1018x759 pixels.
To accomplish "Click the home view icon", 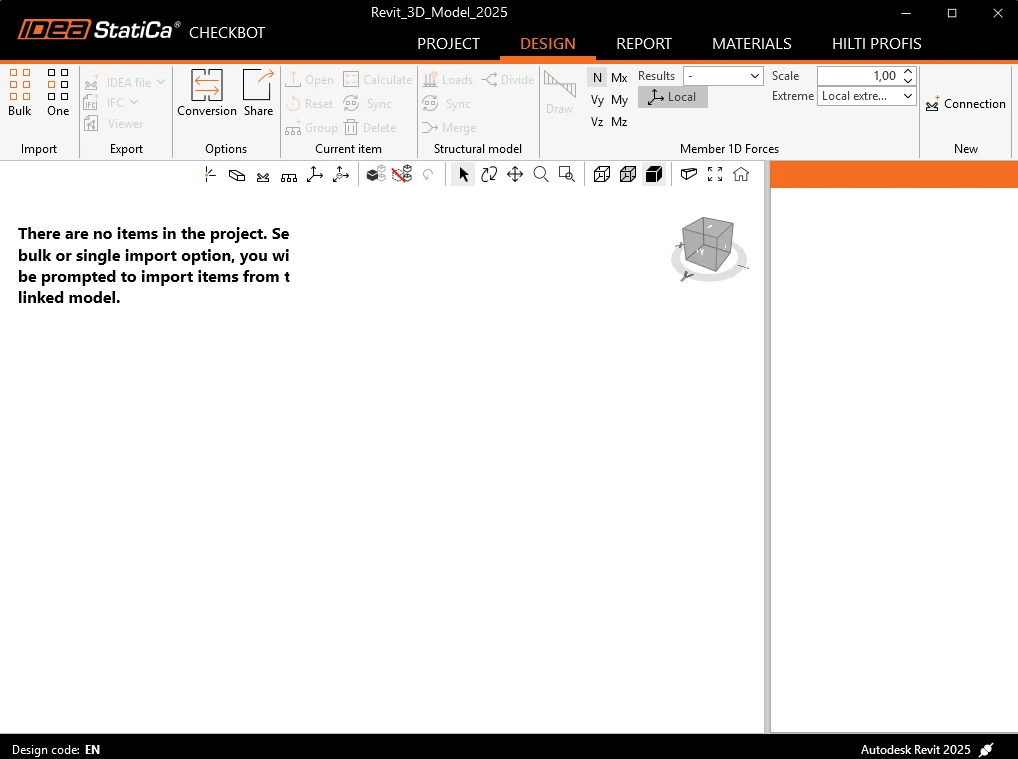I will click(741, 175).
